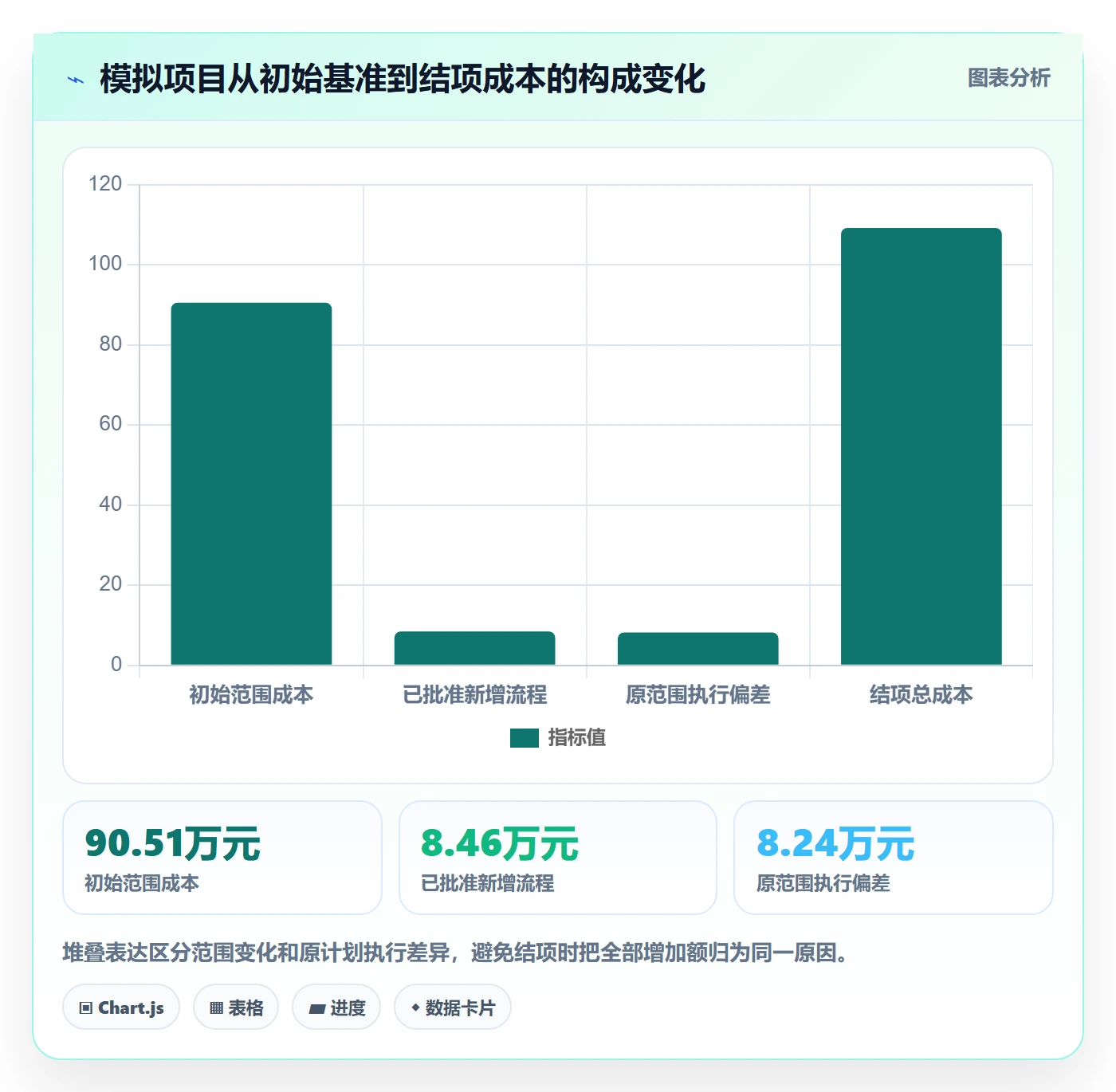This screenshot has width=1116, height=1092.
Task: Click the 120 y-axis tick label
Action: pos(105,184)
